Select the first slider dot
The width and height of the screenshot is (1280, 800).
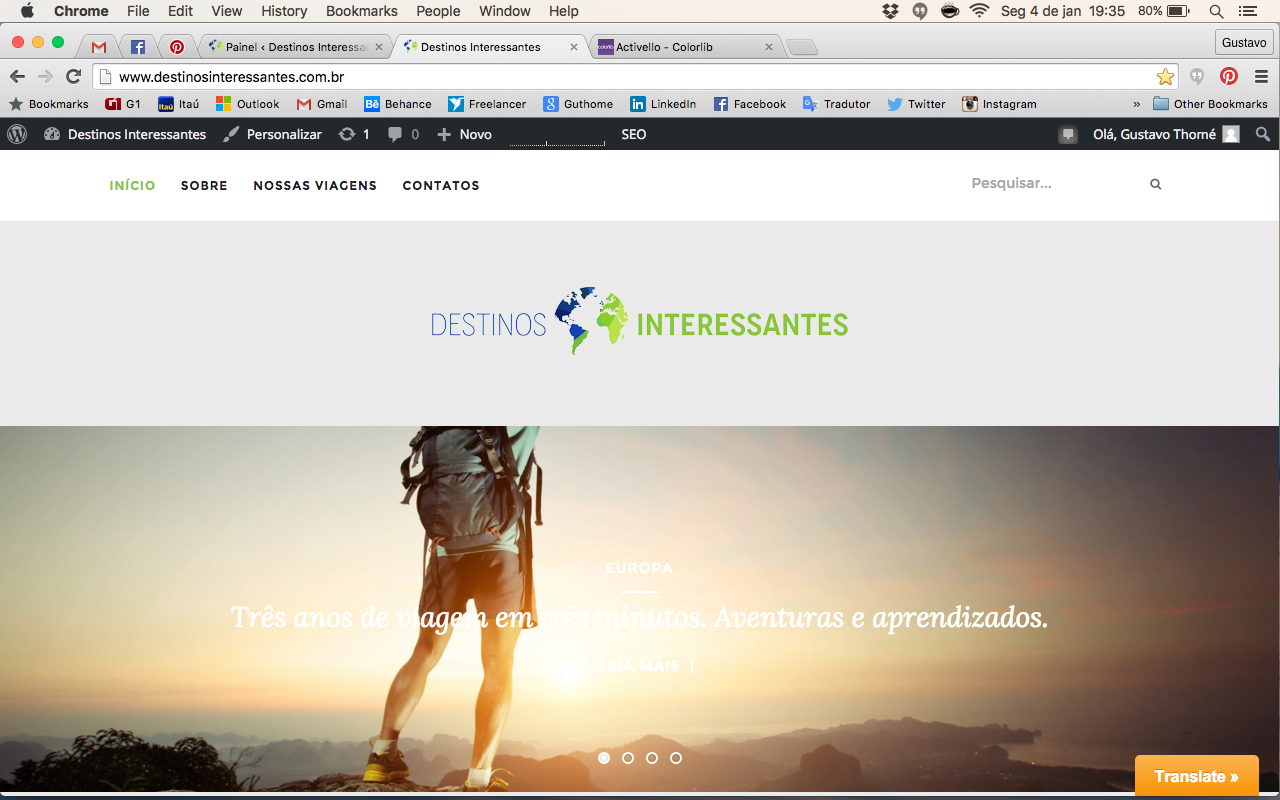click(x=604, y=758)
